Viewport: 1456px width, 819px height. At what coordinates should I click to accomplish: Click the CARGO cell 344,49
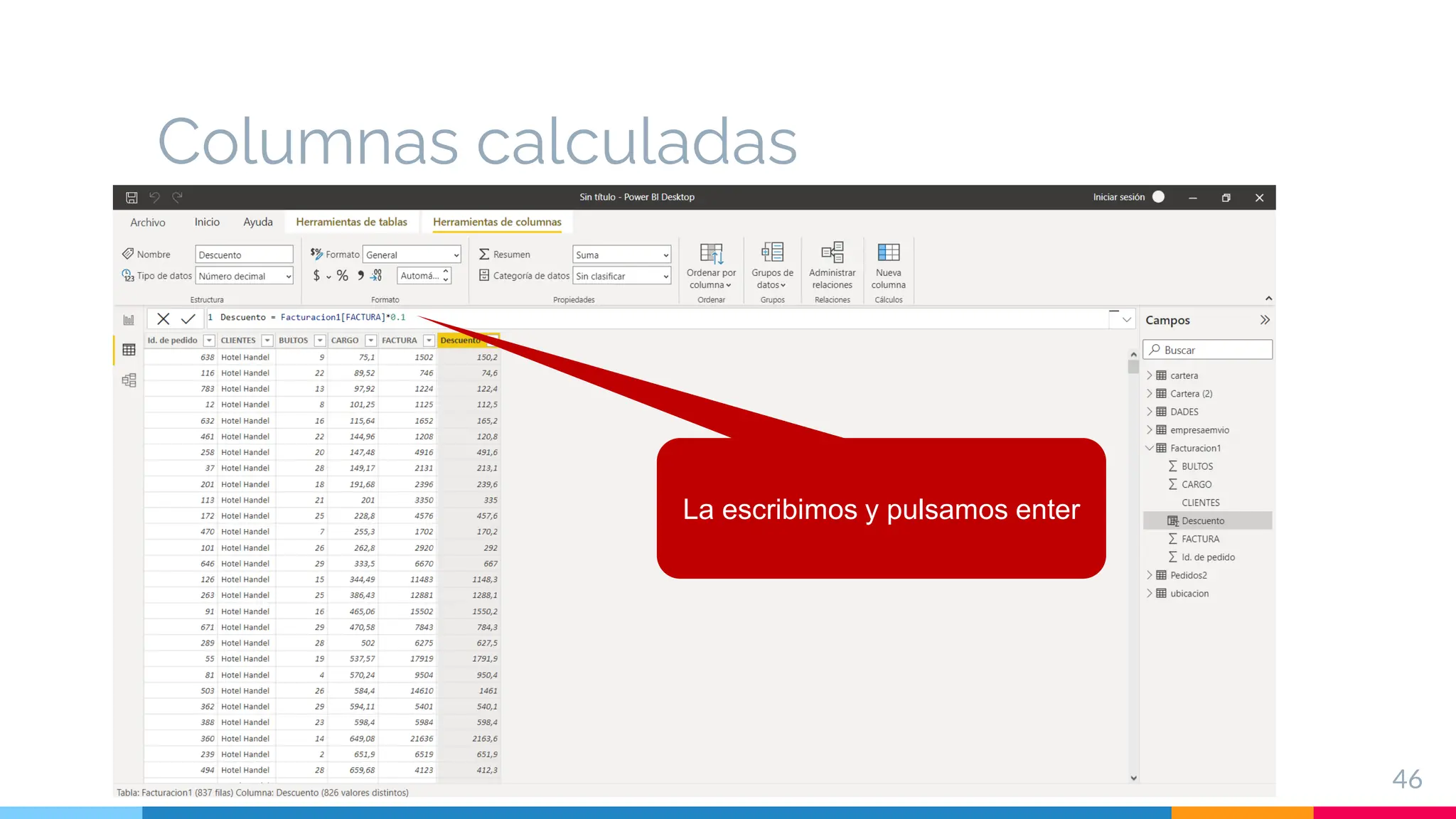click(353, 580)
